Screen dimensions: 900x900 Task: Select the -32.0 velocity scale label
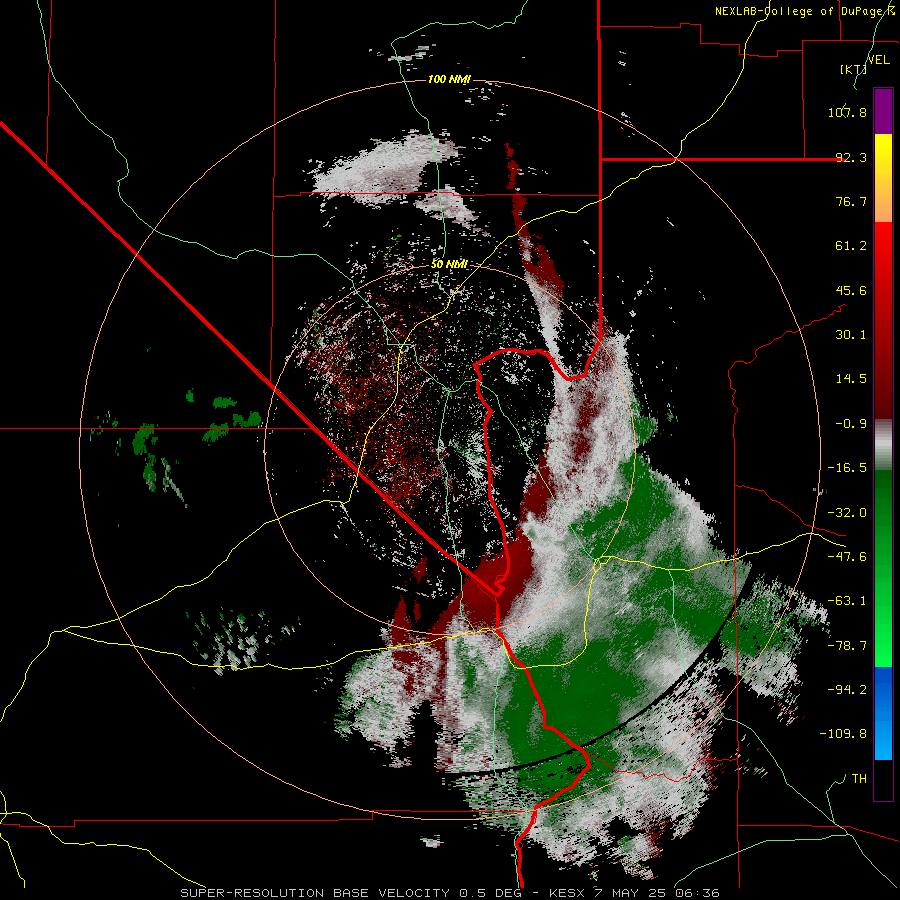[847, 513]
